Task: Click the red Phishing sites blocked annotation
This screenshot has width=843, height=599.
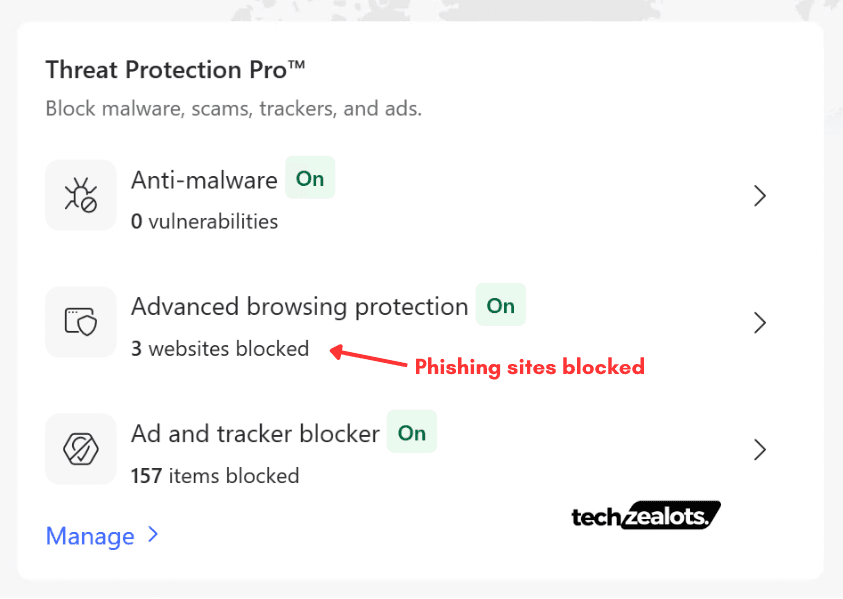Action: coord(529,367)
